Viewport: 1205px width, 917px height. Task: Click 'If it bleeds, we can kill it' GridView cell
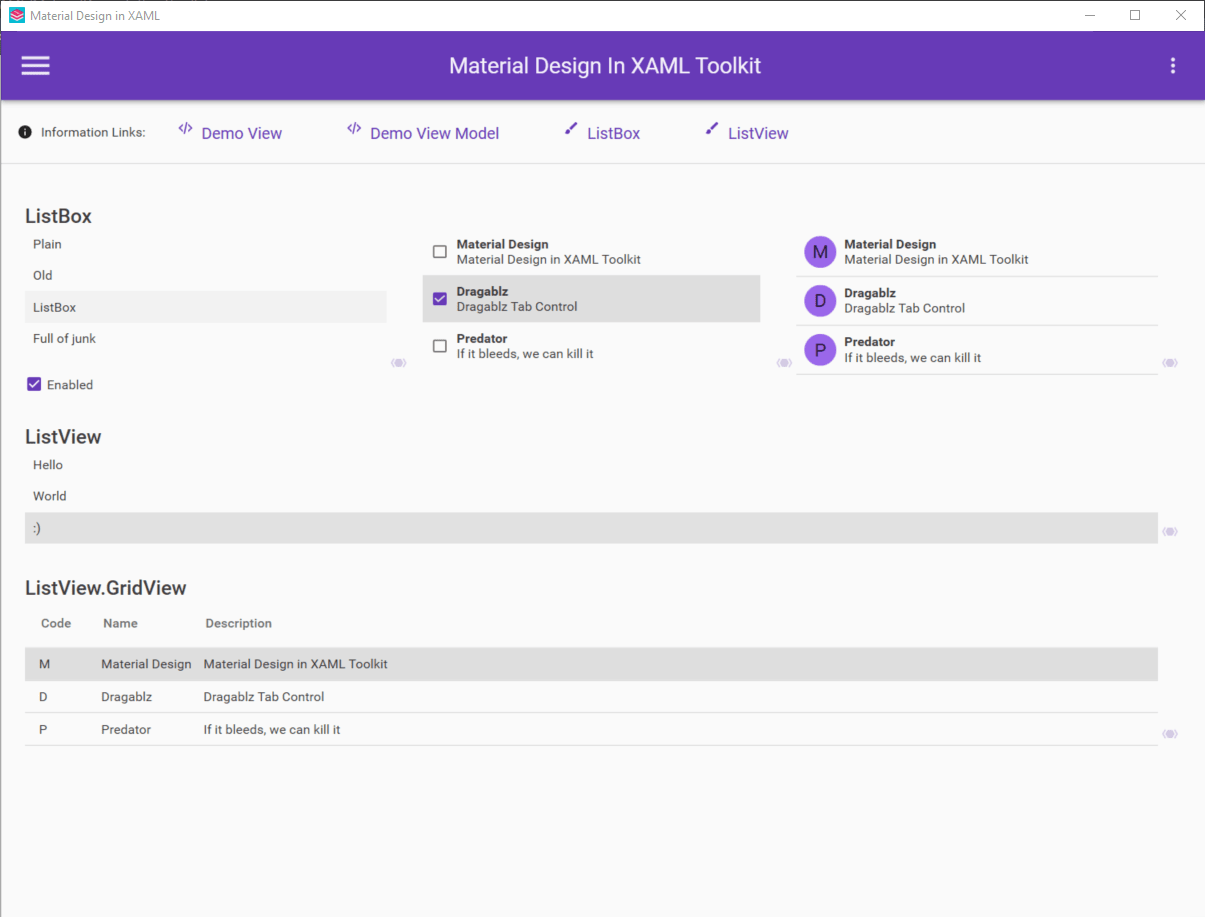pyautogui.click(x=272, y=730)
